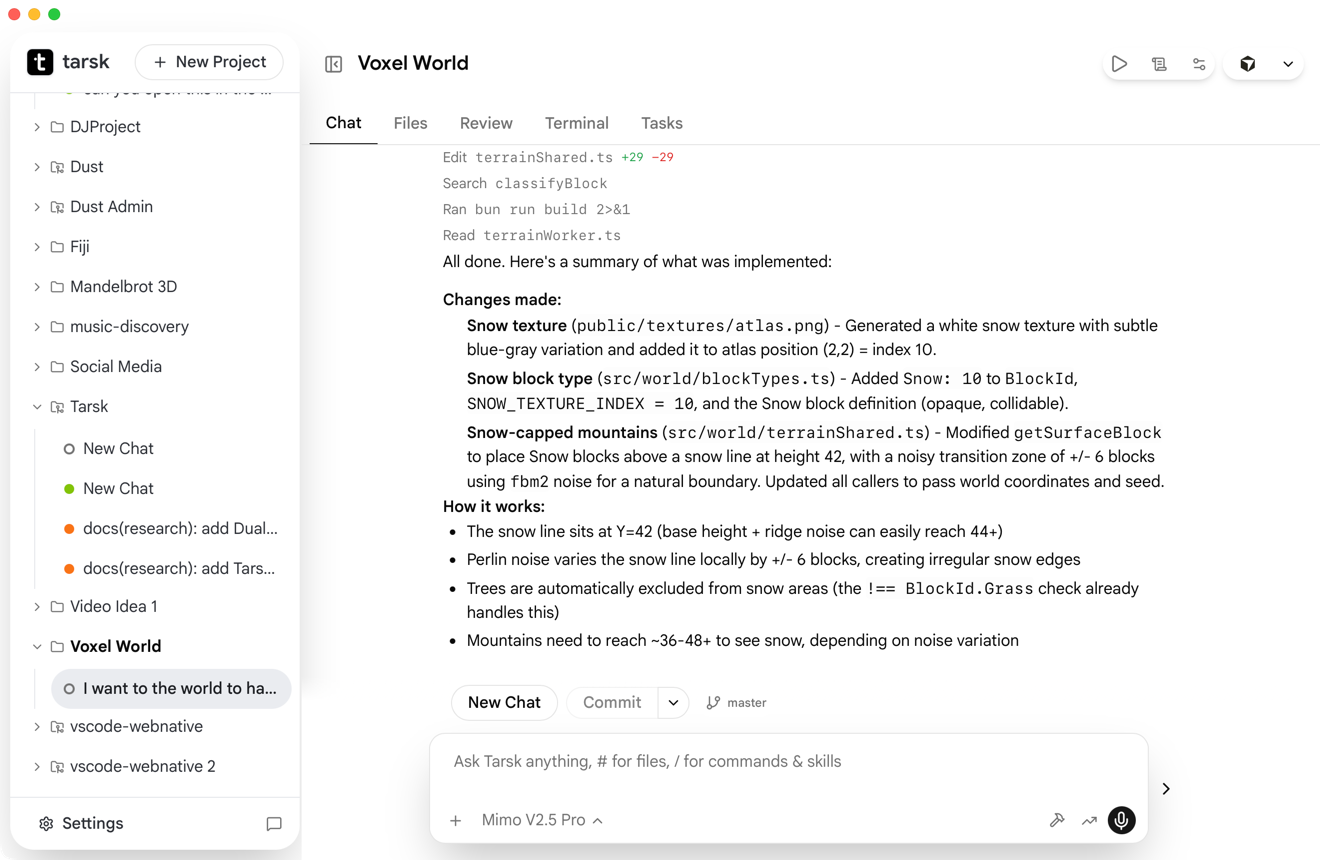Switch to the Review tab
This screenshot has height=860, width=1320.
(486, 123)
